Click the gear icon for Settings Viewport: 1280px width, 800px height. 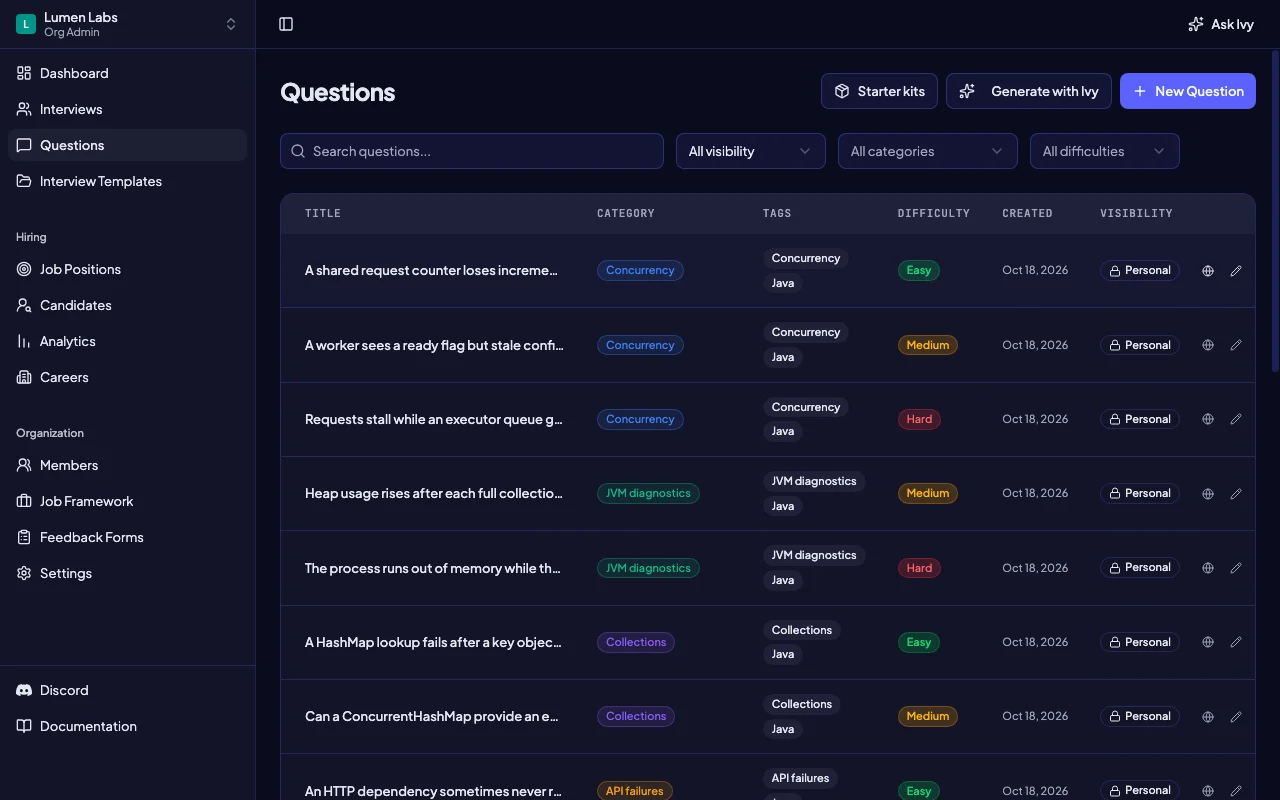pyautogui.click(x=24, y=573)
